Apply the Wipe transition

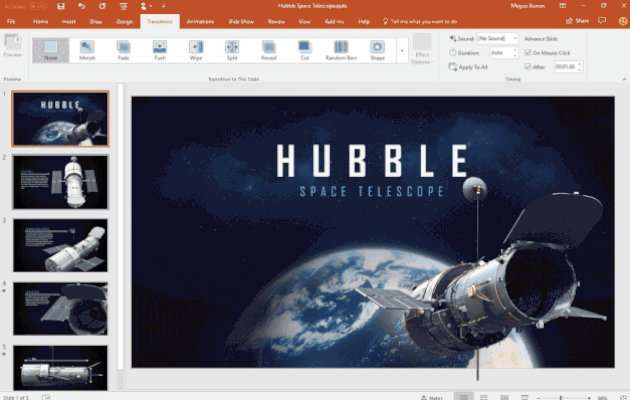coord(196,50)
